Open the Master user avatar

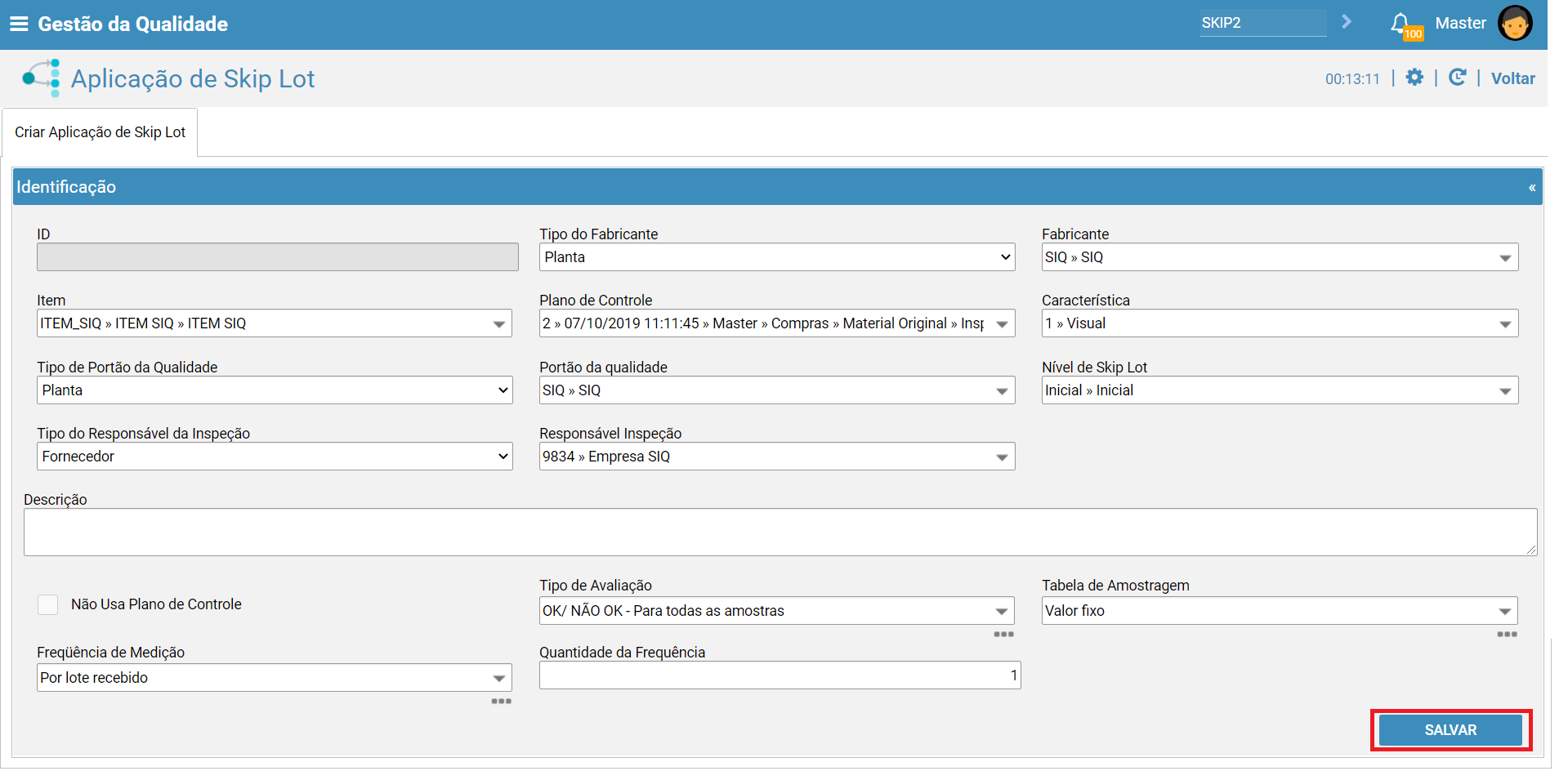click(1514, 23)
